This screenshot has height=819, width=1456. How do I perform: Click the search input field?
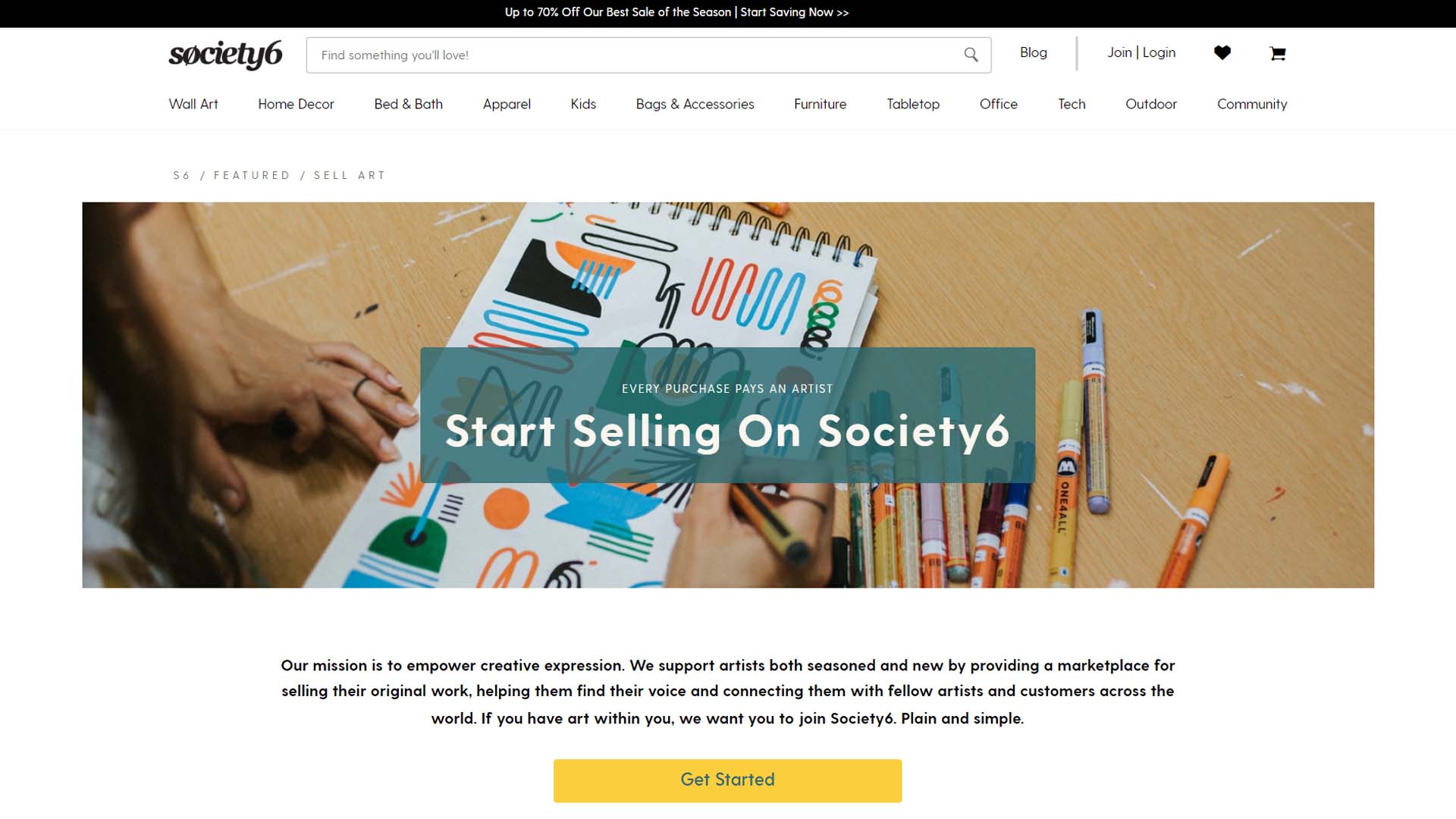(x=607, y=55)
